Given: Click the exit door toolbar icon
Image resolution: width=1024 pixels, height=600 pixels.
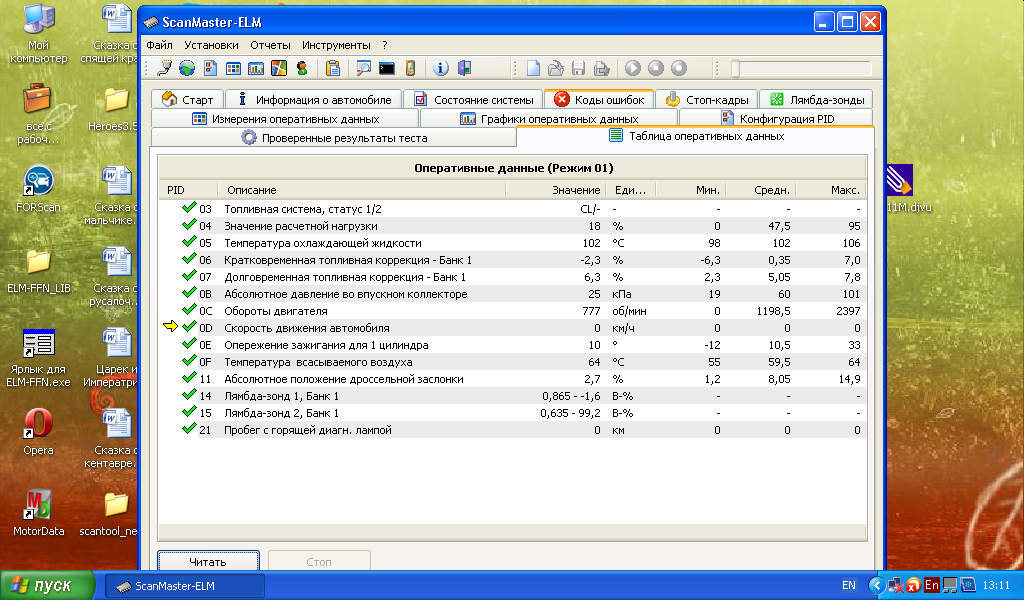Looking at the screenshot, I should [464, 68].
